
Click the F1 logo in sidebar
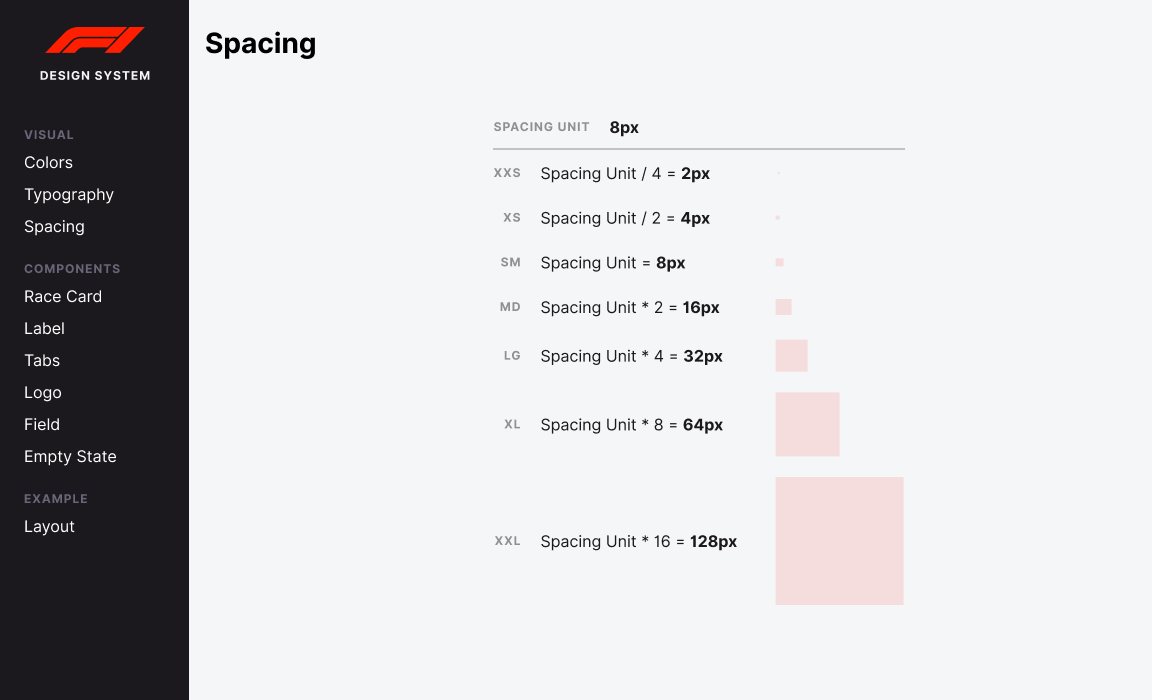point(95,40)
